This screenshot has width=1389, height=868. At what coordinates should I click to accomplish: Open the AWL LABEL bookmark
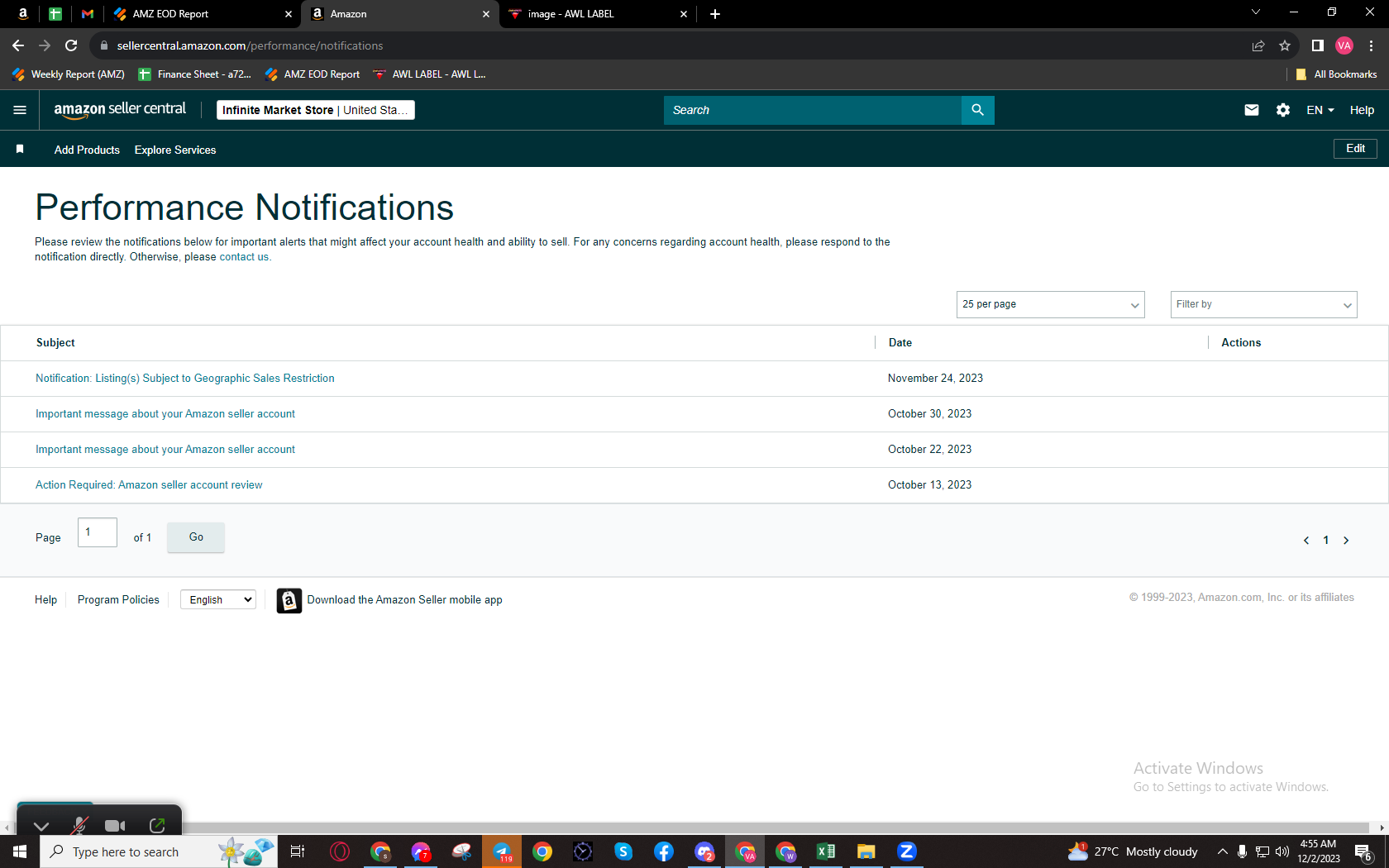coord(429,74)
